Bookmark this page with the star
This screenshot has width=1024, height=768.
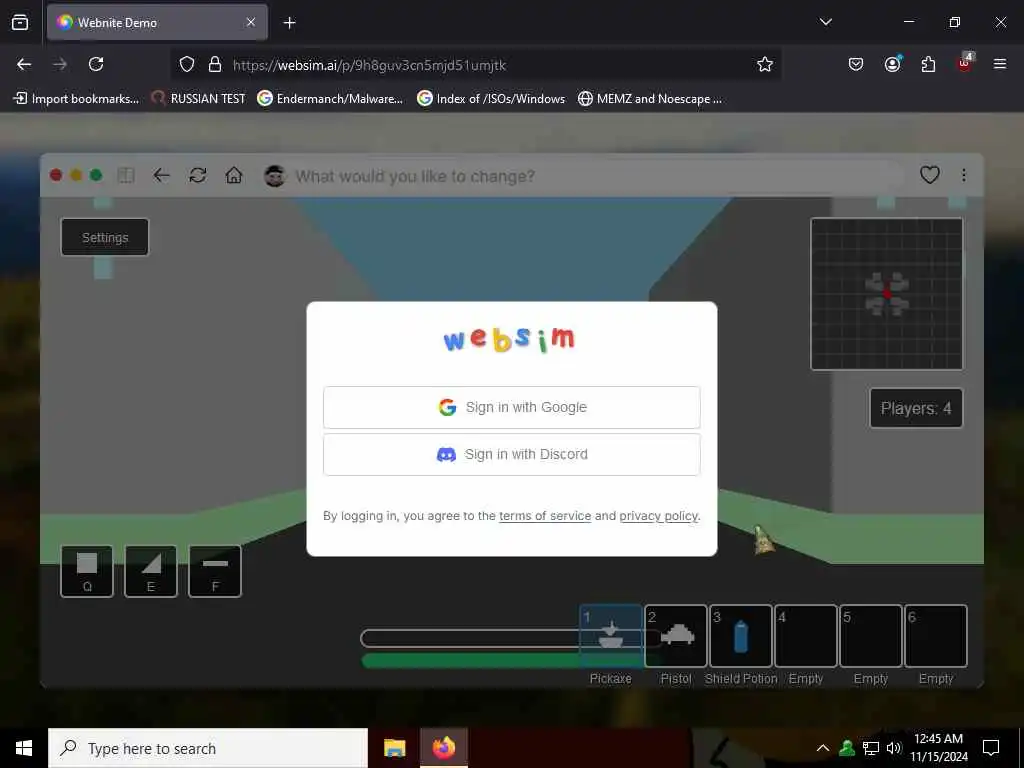pos(765,64)
